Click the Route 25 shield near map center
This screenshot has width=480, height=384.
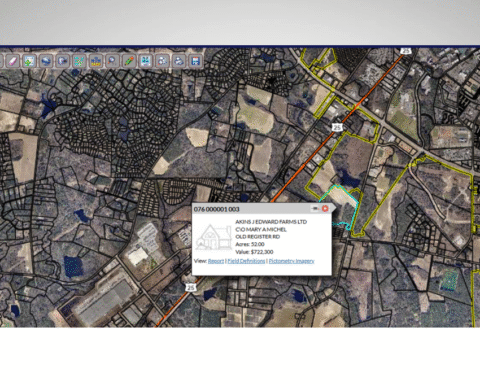[337, 127]
